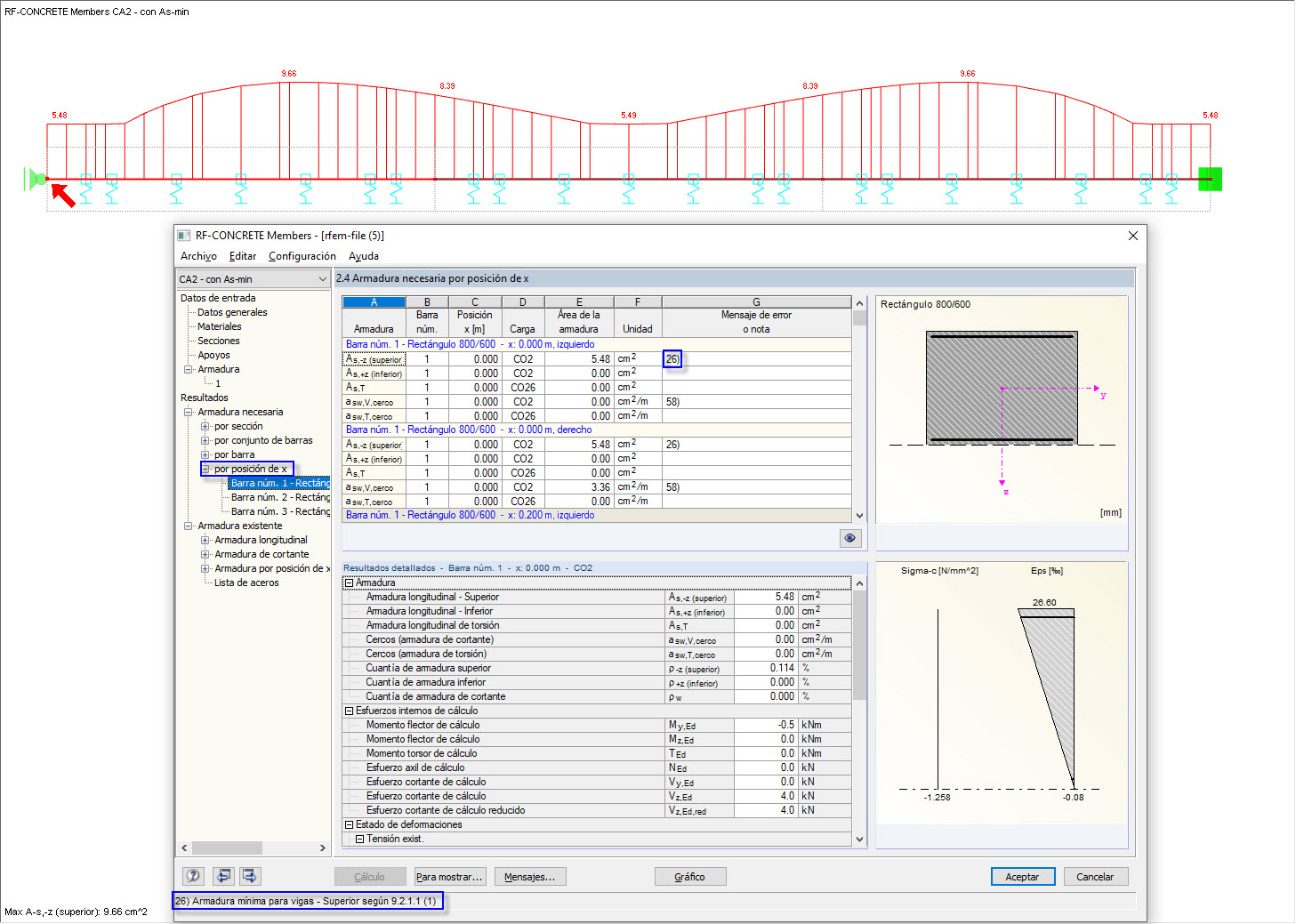Open the Archivo menu
The height and width of the screenshot is (924, 1296).
[x=198, y=256]
